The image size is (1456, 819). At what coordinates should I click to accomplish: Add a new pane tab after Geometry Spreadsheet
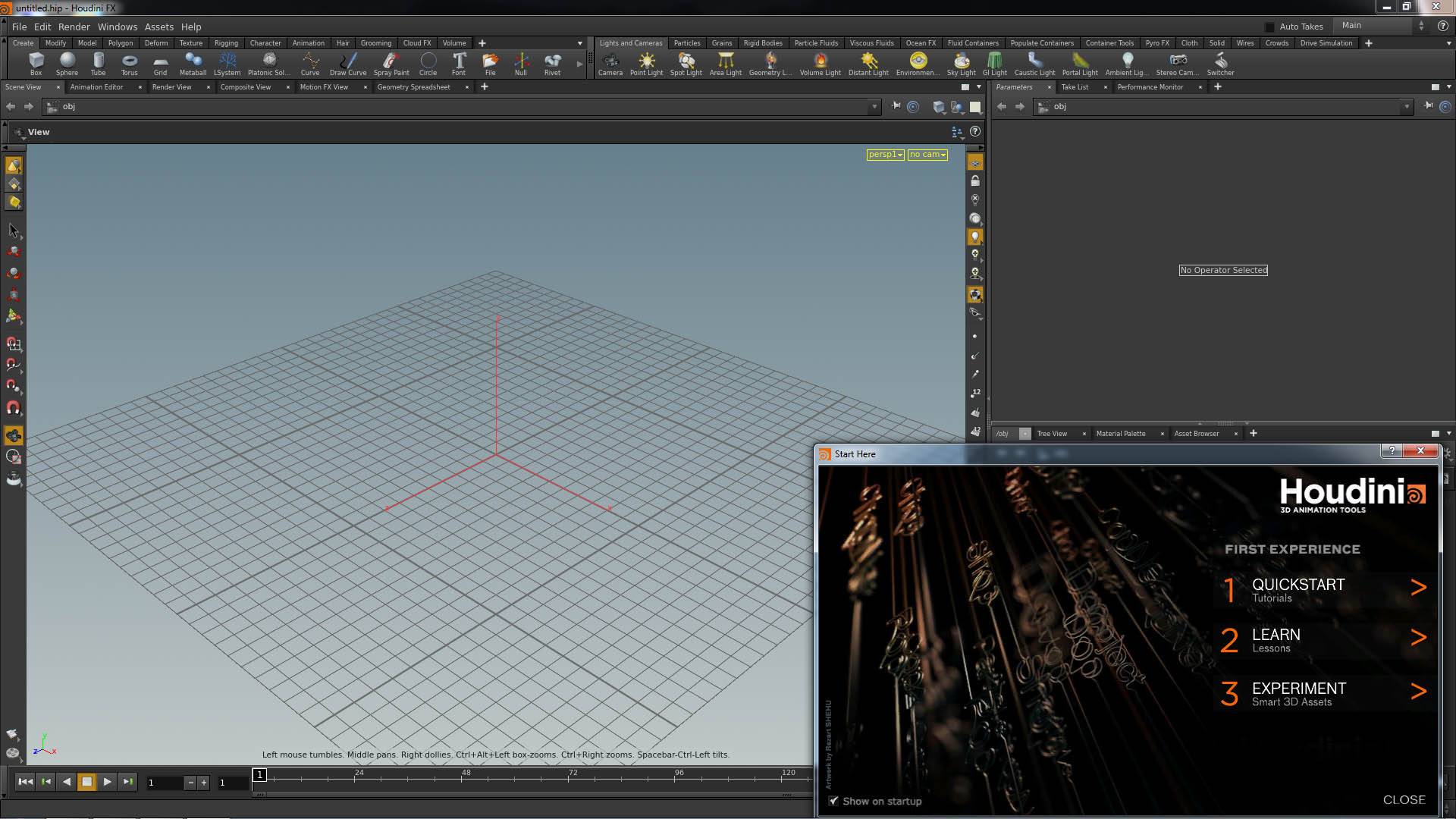click(485, 87)
